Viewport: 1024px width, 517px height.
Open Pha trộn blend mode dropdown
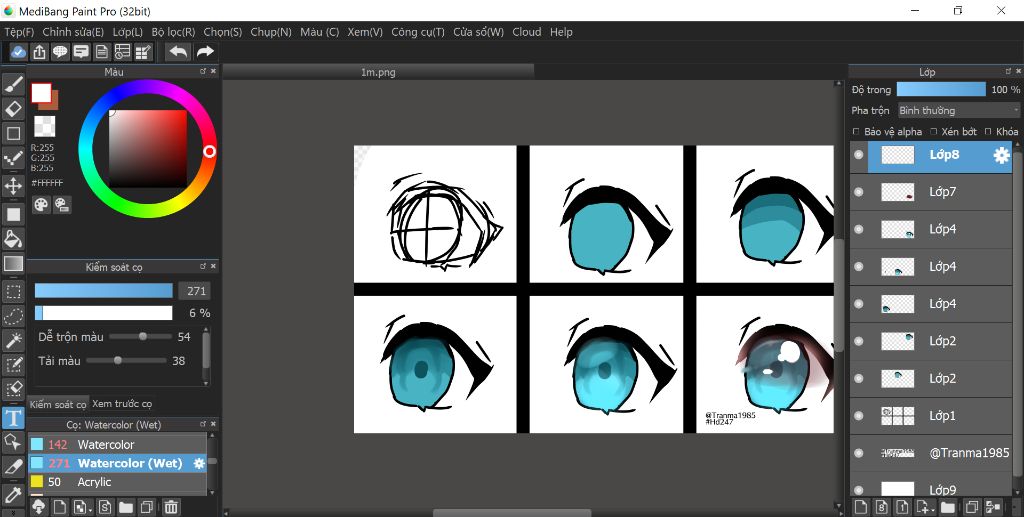[958, 110]
